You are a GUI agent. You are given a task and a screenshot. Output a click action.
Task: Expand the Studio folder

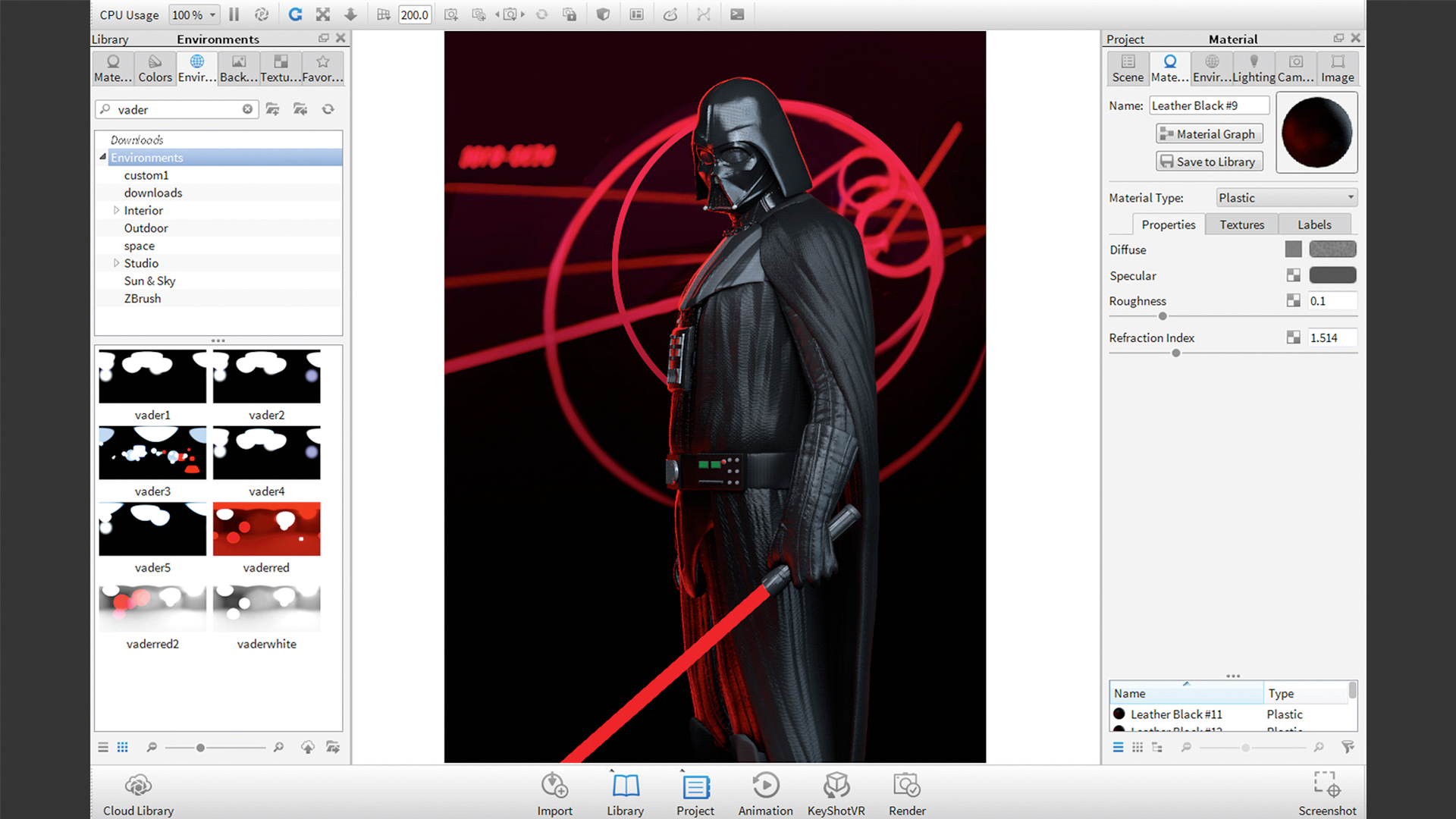pos(116,263)
